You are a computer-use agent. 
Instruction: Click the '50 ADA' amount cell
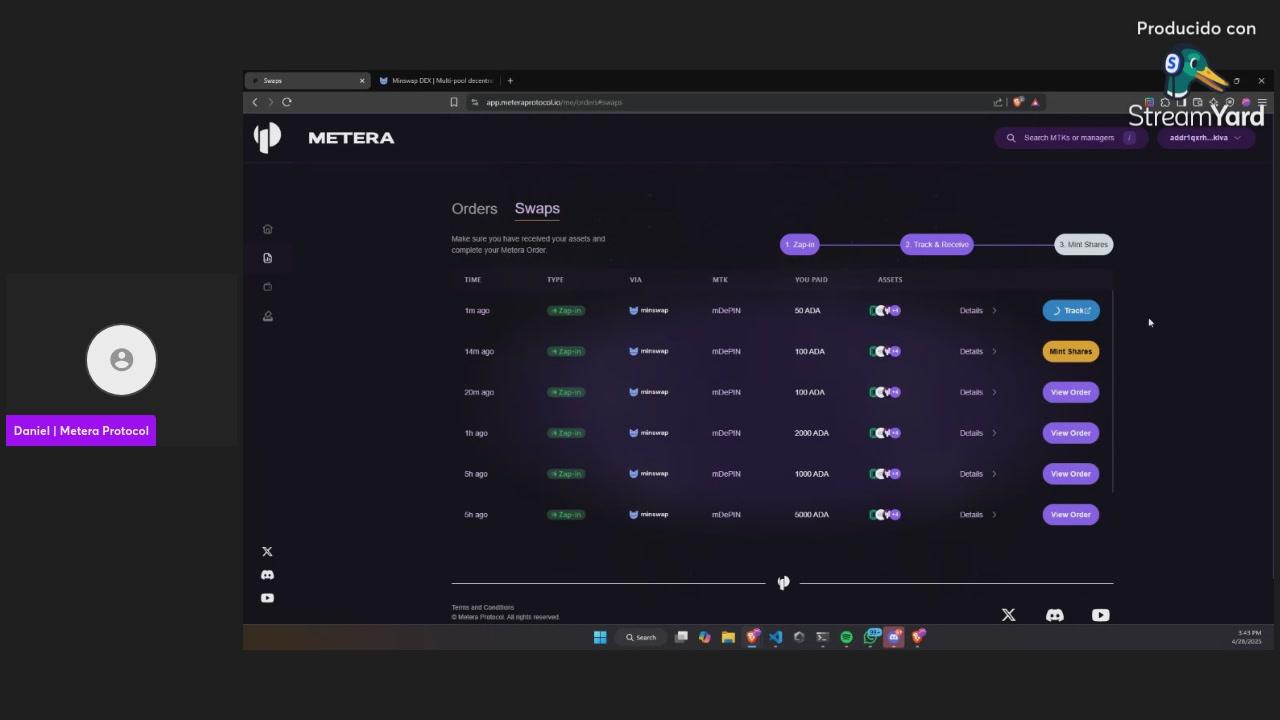(807, 311)
